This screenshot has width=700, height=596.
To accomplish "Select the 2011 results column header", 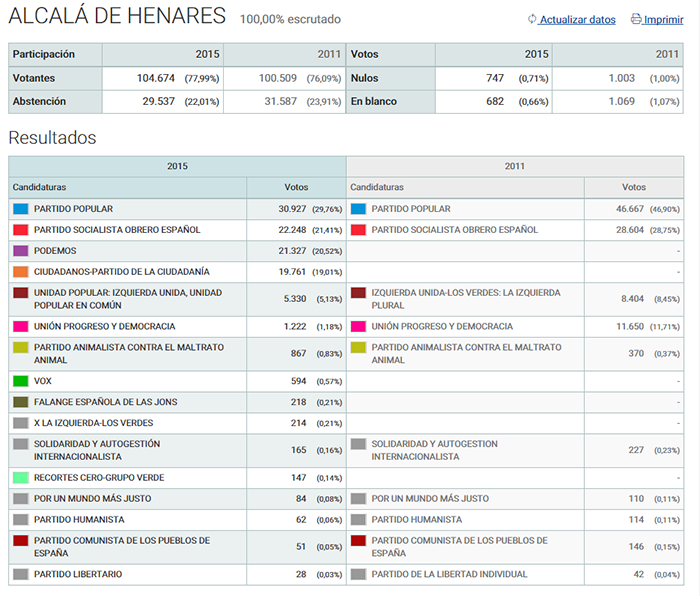I will (515, 166).
